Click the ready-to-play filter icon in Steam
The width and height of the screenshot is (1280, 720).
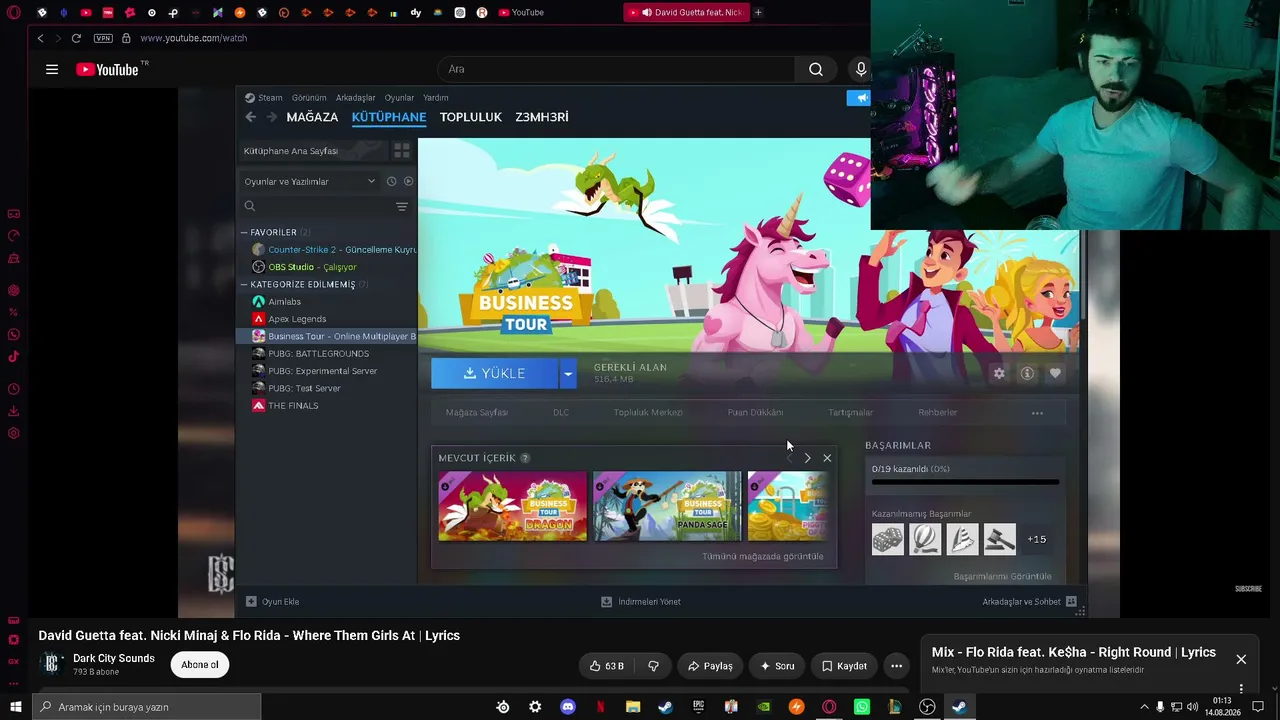408,181
